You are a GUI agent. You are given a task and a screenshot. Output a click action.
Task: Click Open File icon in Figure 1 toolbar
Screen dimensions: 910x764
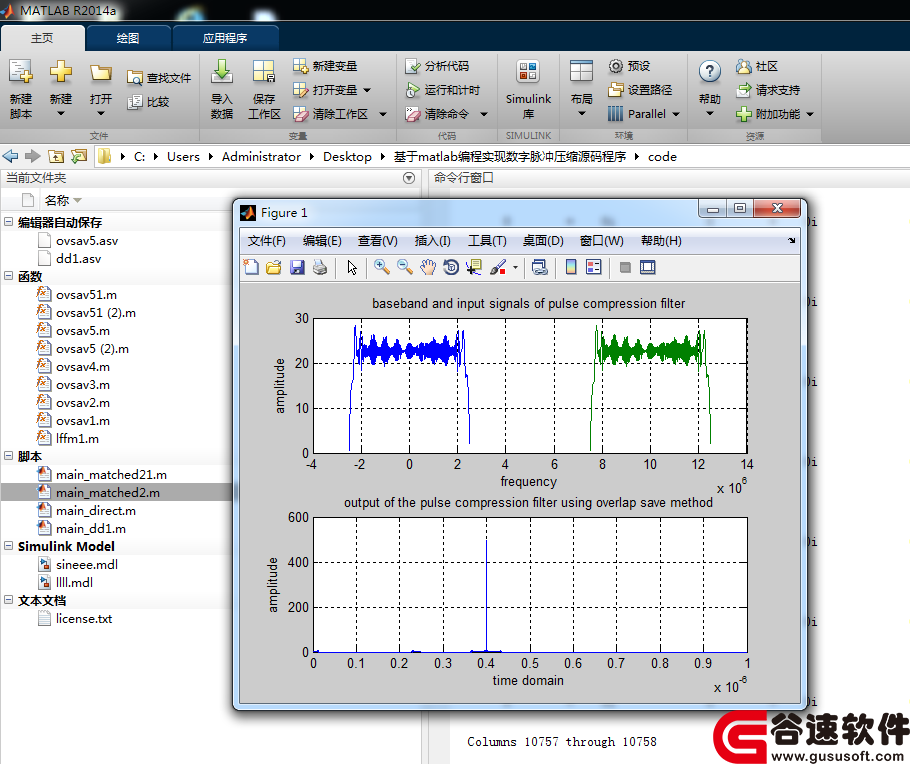(x=273, y=267)
